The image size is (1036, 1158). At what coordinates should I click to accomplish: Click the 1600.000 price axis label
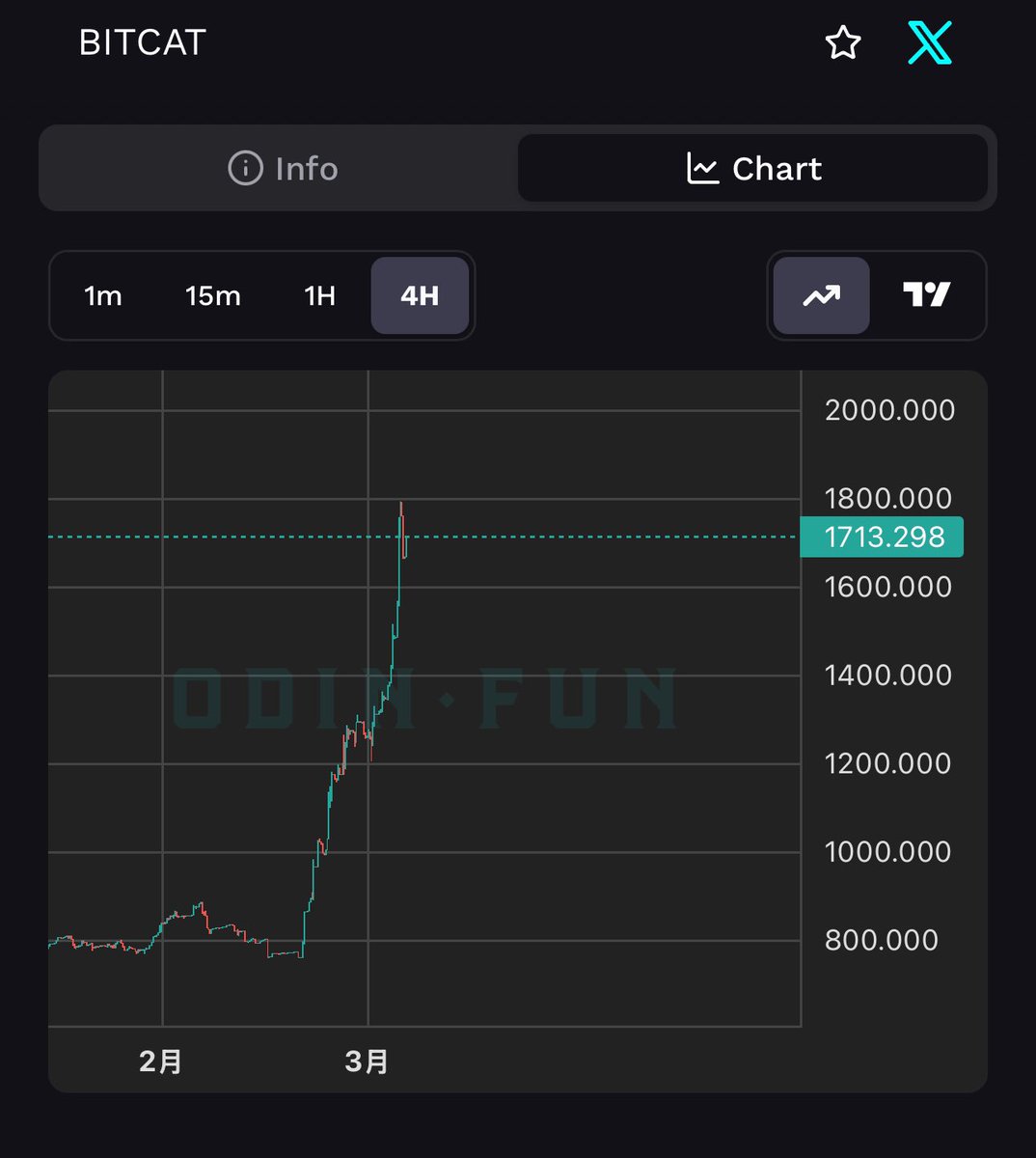888,587
